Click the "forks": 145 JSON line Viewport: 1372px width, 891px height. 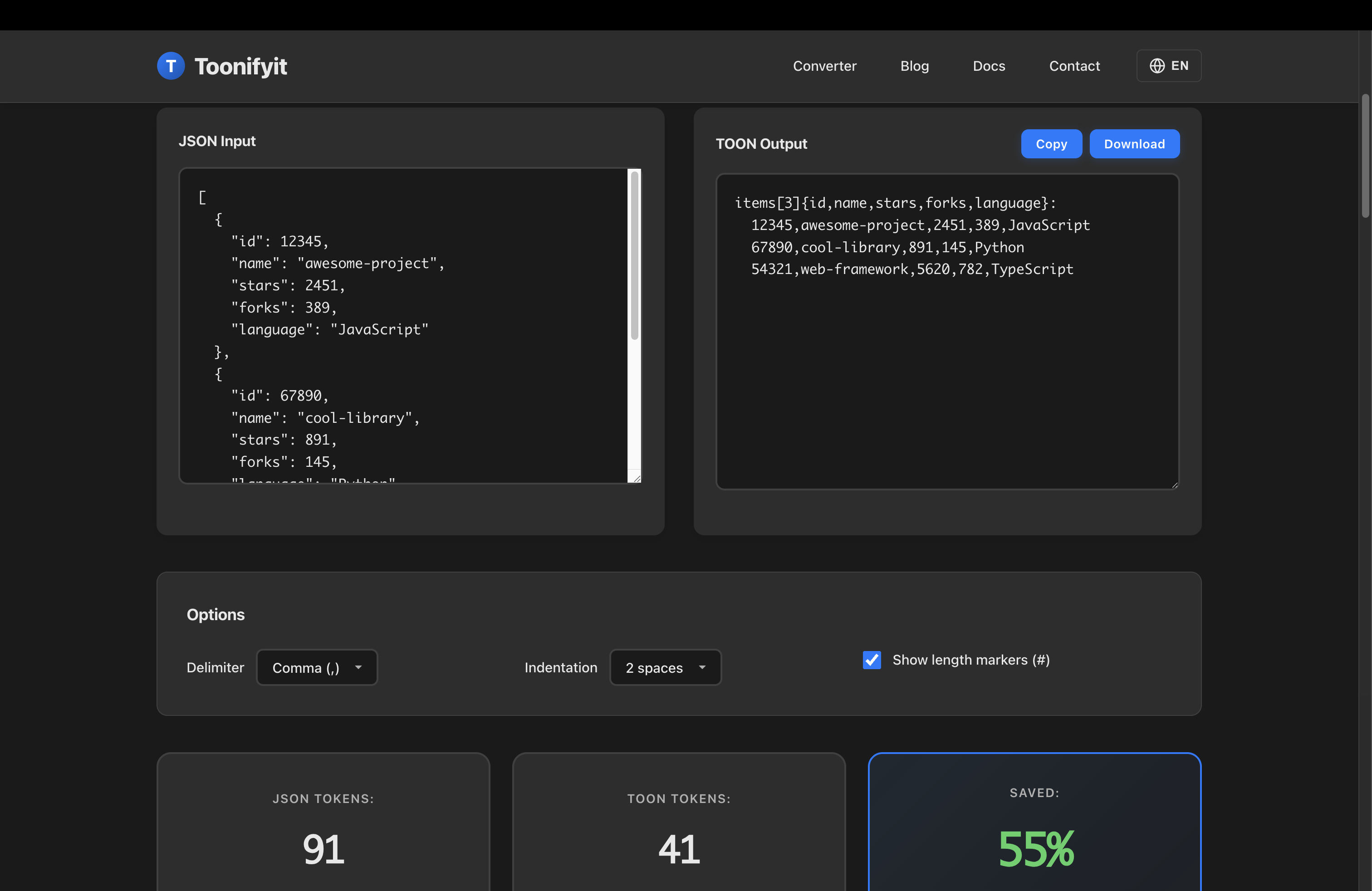coord(284,462)
